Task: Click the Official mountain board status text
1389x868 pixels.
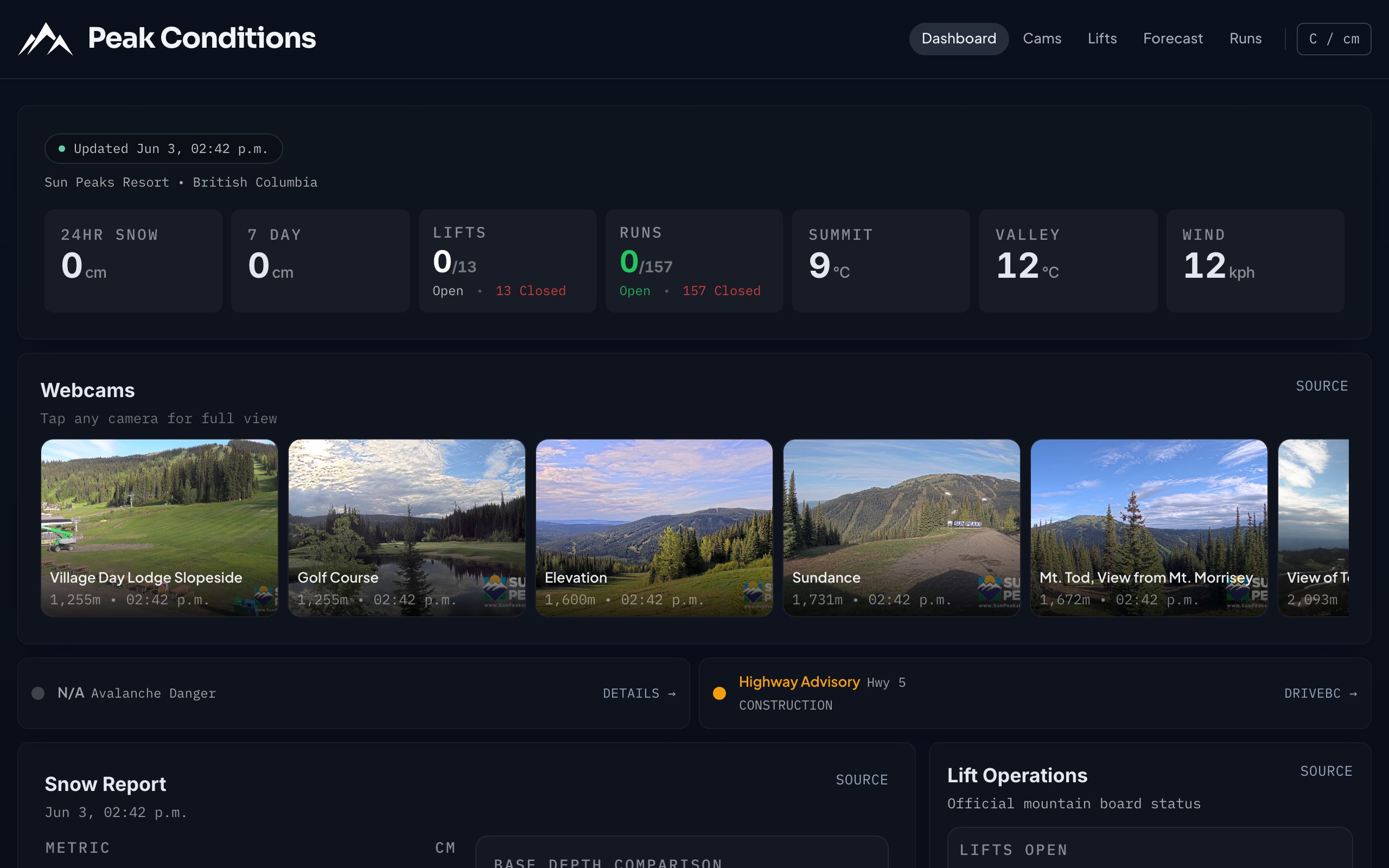Action: (1074, 803)
